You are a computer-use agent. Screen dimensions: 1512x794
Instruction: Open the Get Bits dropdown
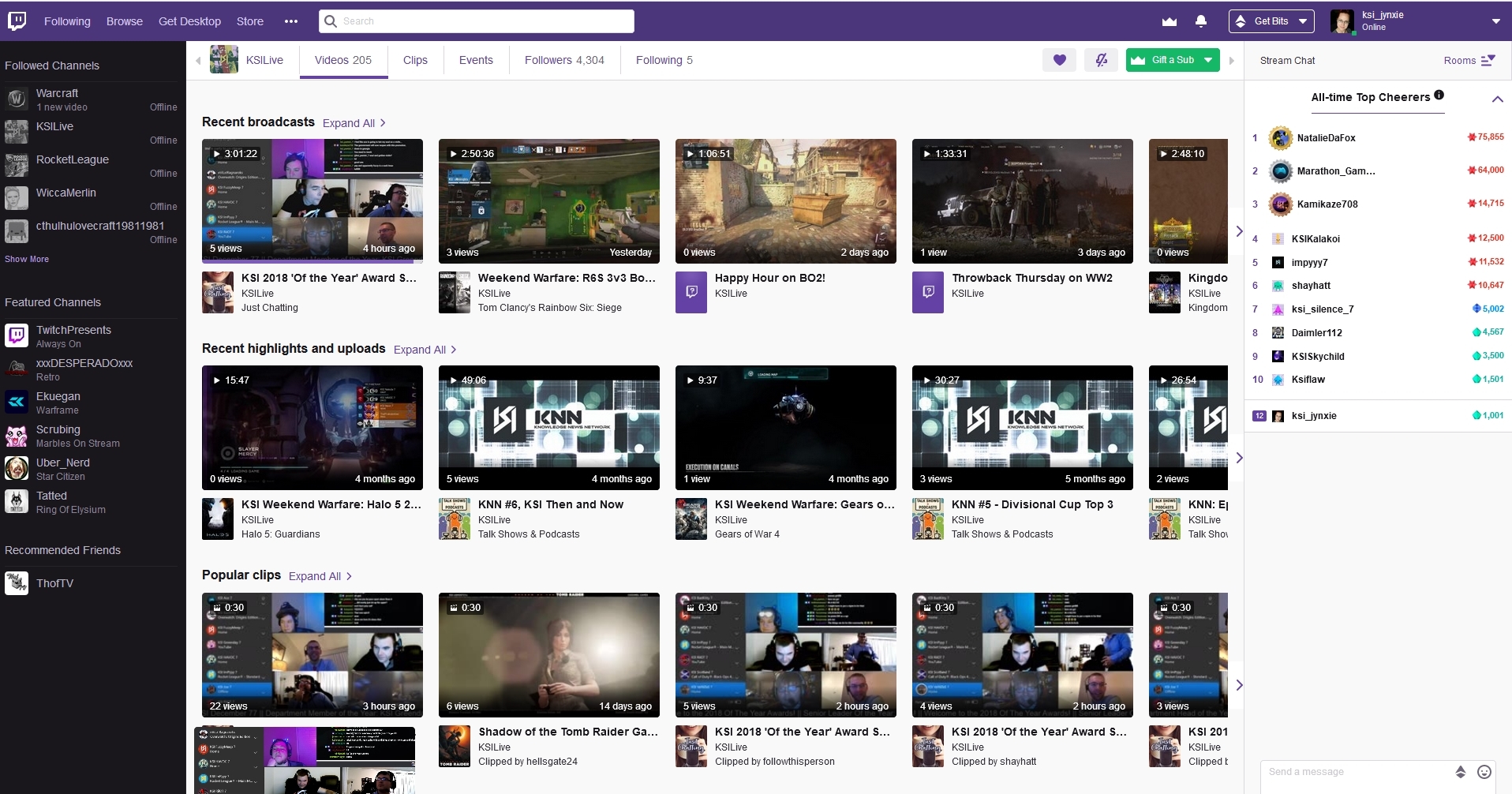1271,21
